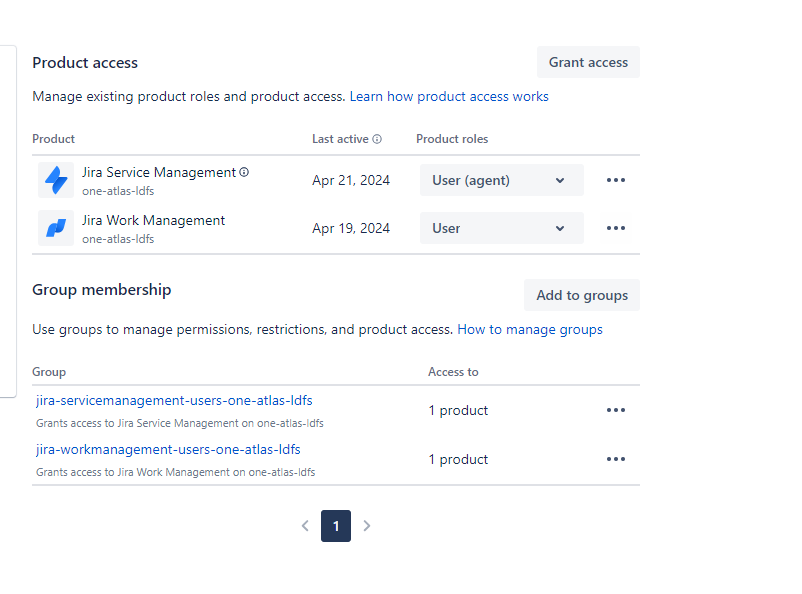The height and width of the screenshot is (594, 802).
Task: Expand the User (agent) role dropdown
Action: click(x=501, y=180)
